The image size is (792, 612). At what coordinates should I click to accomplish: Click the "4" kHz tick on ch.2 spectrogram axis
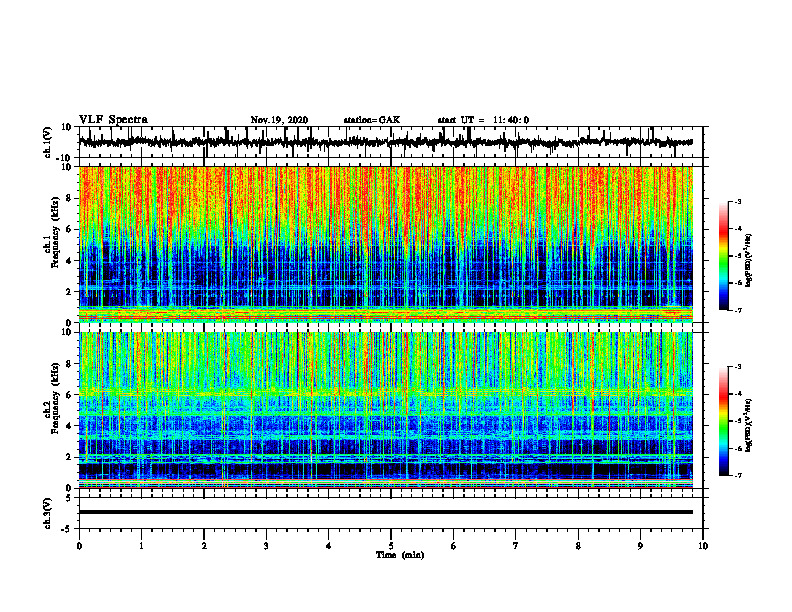pyautogui.click(x=70, y=427)
